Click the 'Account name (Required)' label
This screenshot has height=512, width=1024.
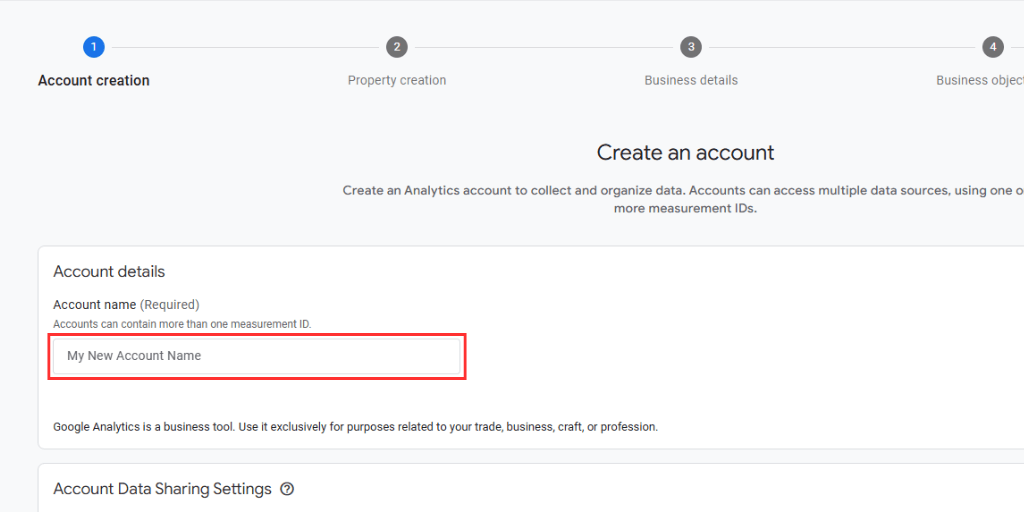pos(126,304)
